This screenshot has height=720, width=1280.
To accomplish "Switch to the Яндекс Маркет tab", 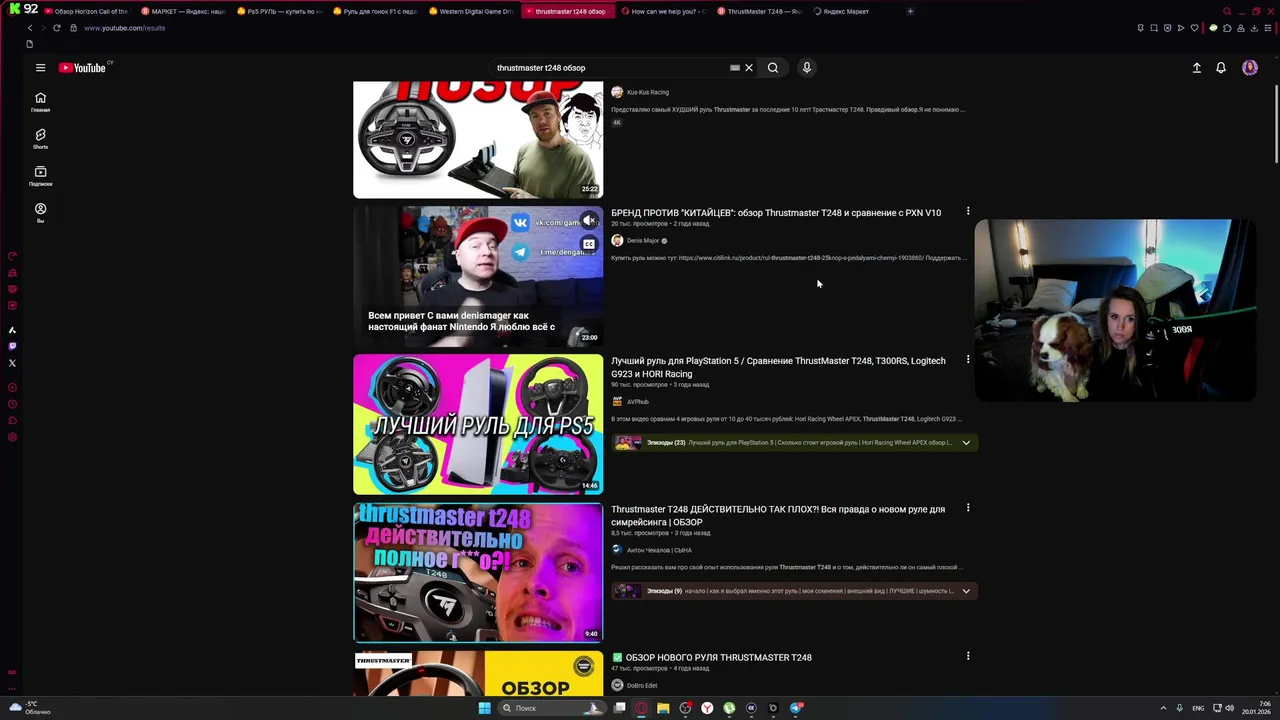I will 855,11.
